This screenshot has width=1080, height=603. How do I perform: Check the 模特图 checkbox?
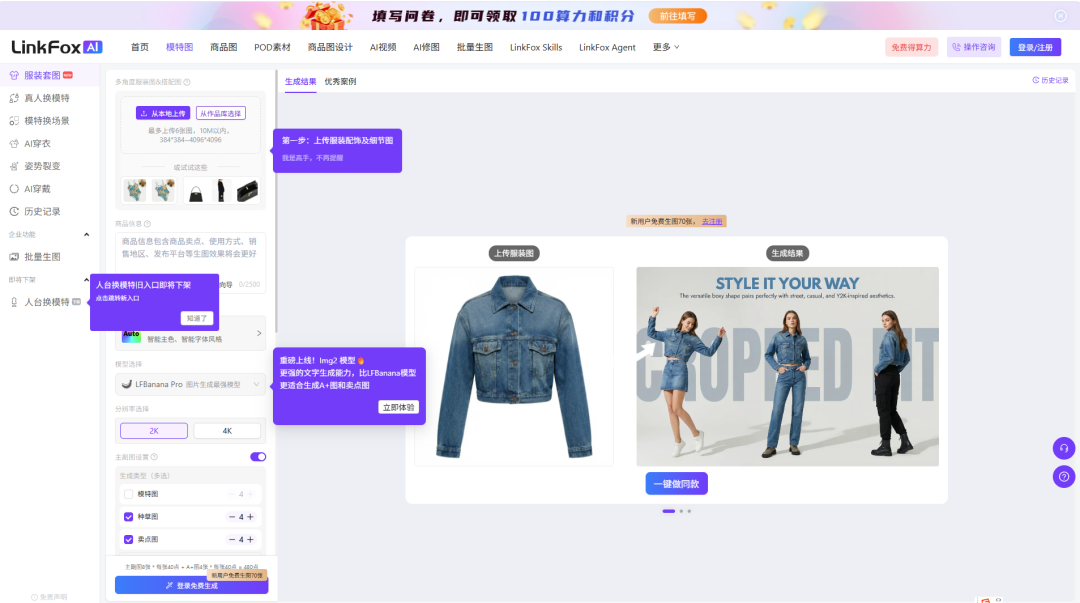coord(128,494)
